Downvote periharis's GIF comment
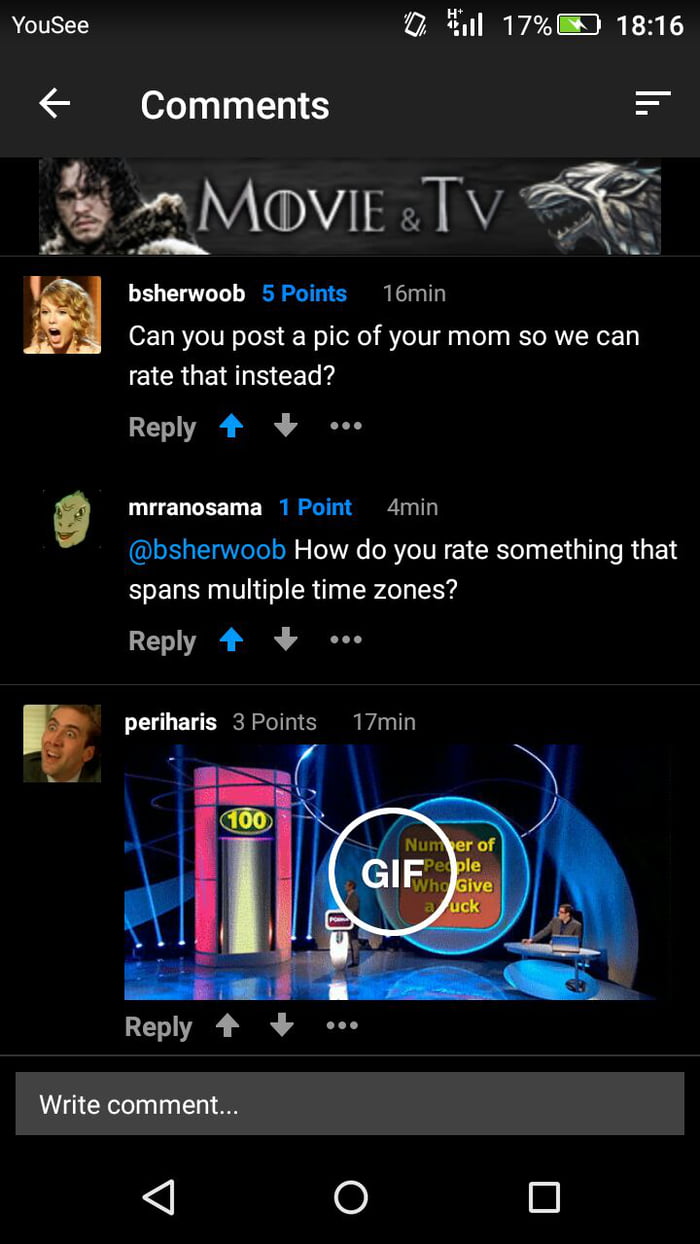This screenshot has height=1244, width=700. coord(281,1026)
